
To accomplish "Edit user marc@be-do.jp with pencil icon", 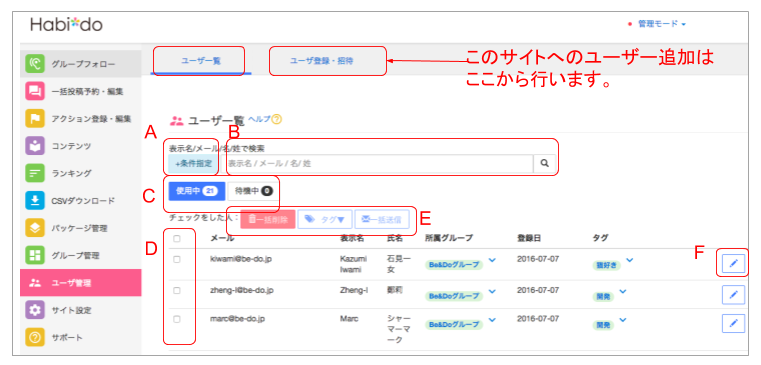I will coord(733,323).
